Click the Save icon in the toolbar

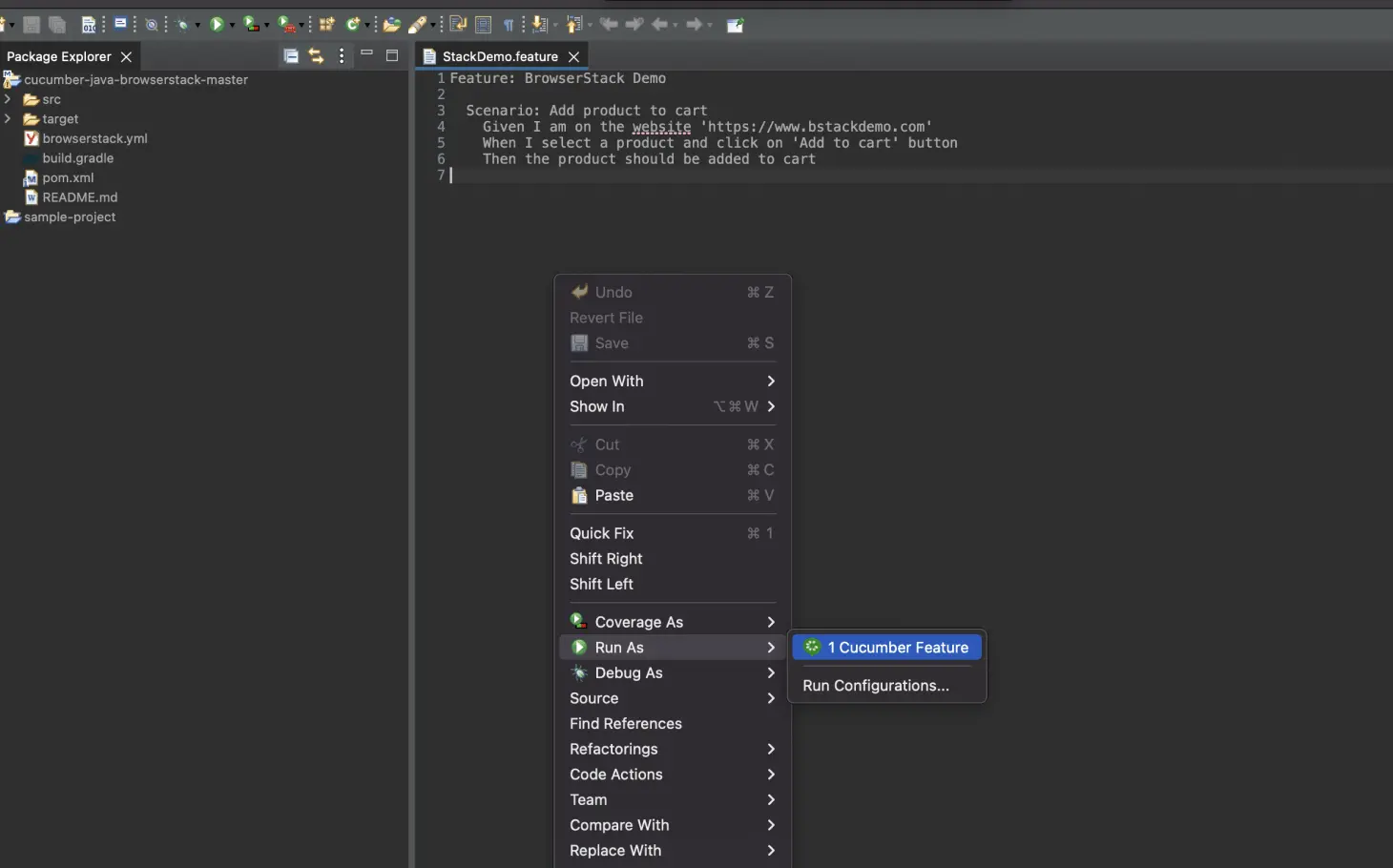(31, 25)
